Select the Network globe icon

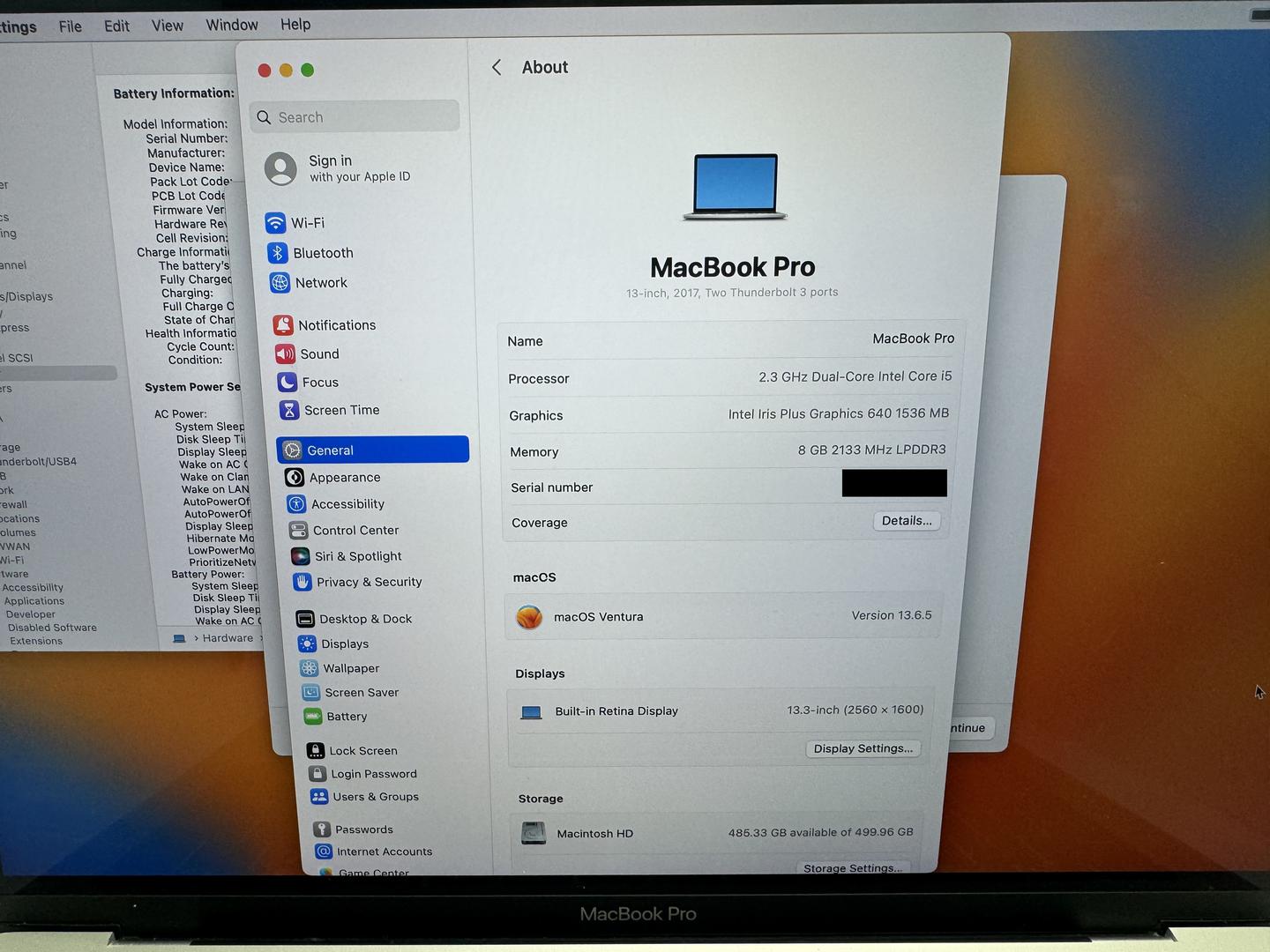(280, 283)
